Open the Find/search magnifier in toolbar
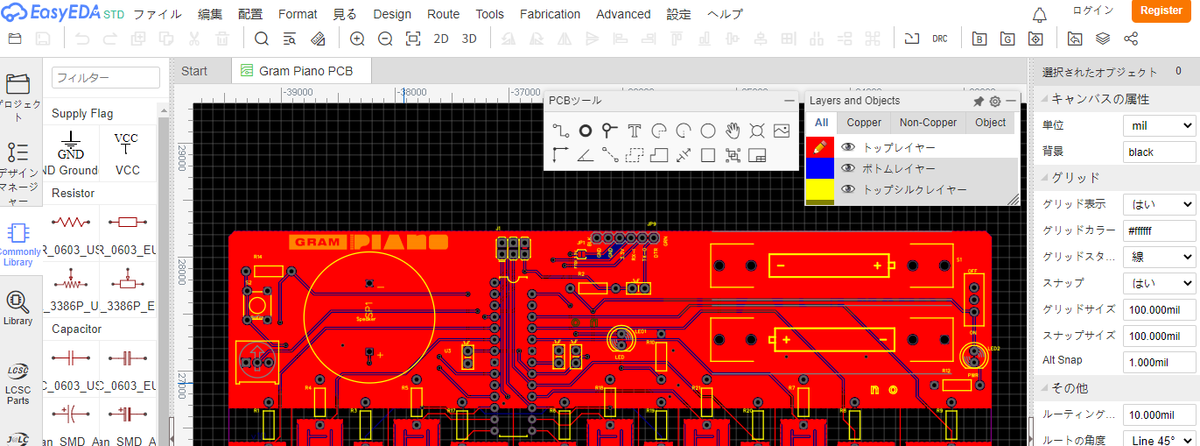The image size is (1200, 446). point(261,39)
